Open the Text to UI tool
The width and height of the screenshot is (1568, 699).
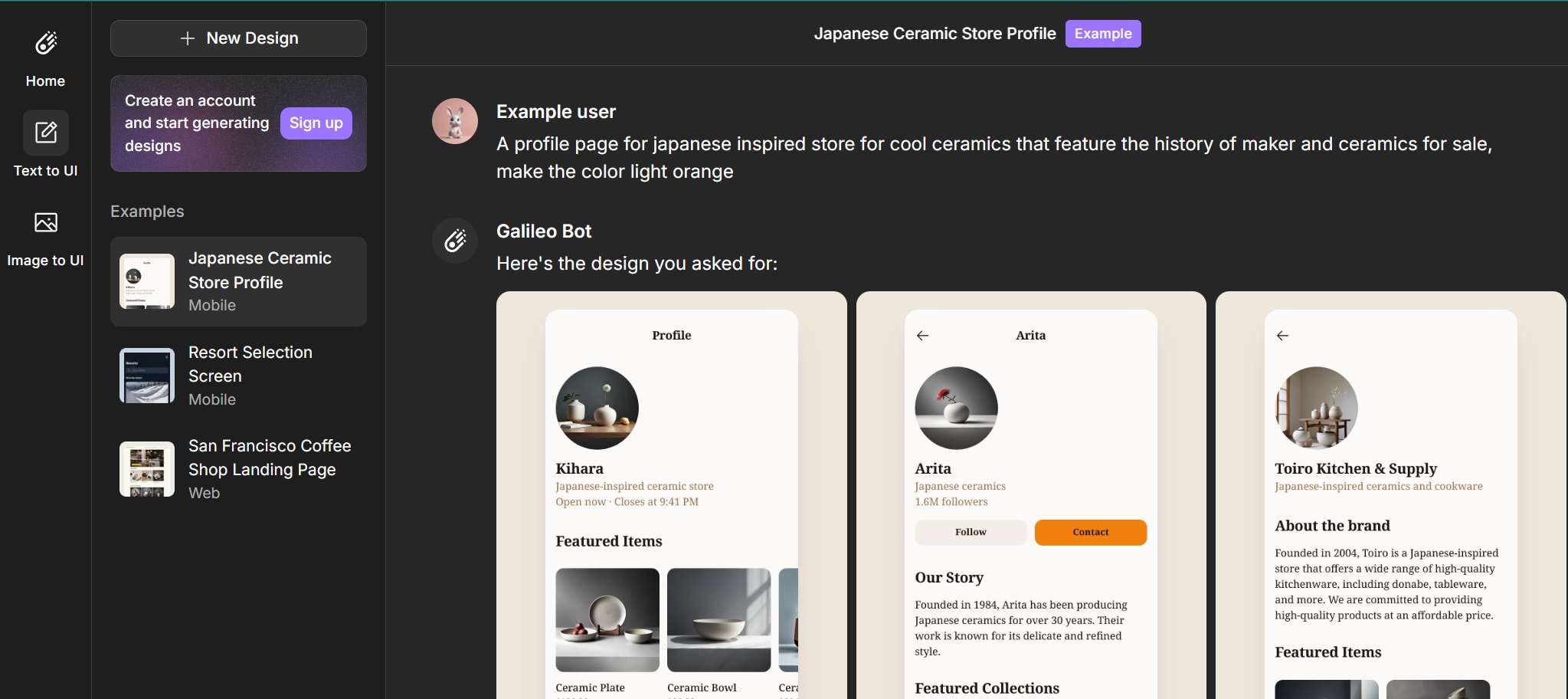click(46, 133)
